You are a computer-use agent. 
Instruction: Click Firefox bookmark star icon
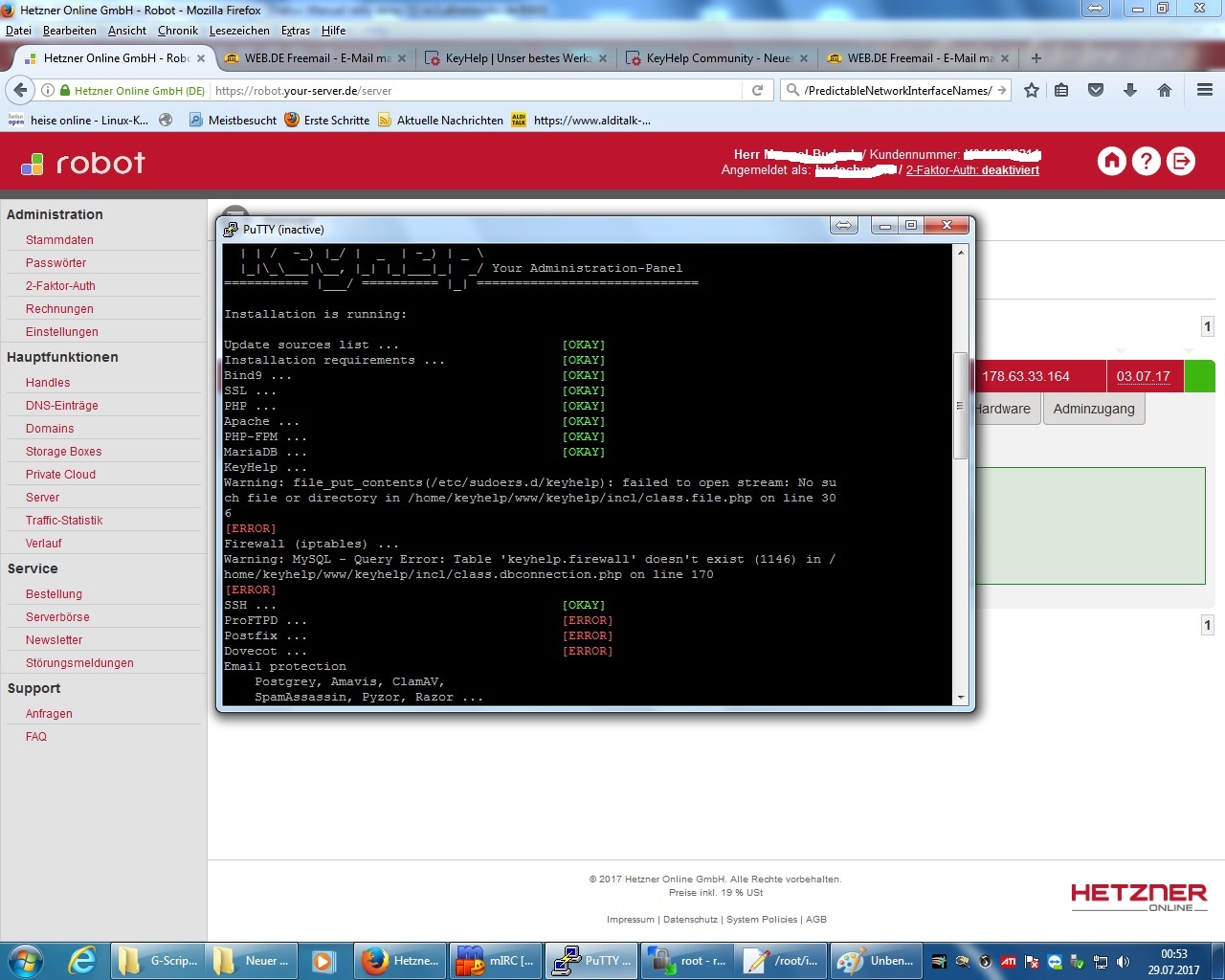pyautogui.click(x=1031, y=90)
